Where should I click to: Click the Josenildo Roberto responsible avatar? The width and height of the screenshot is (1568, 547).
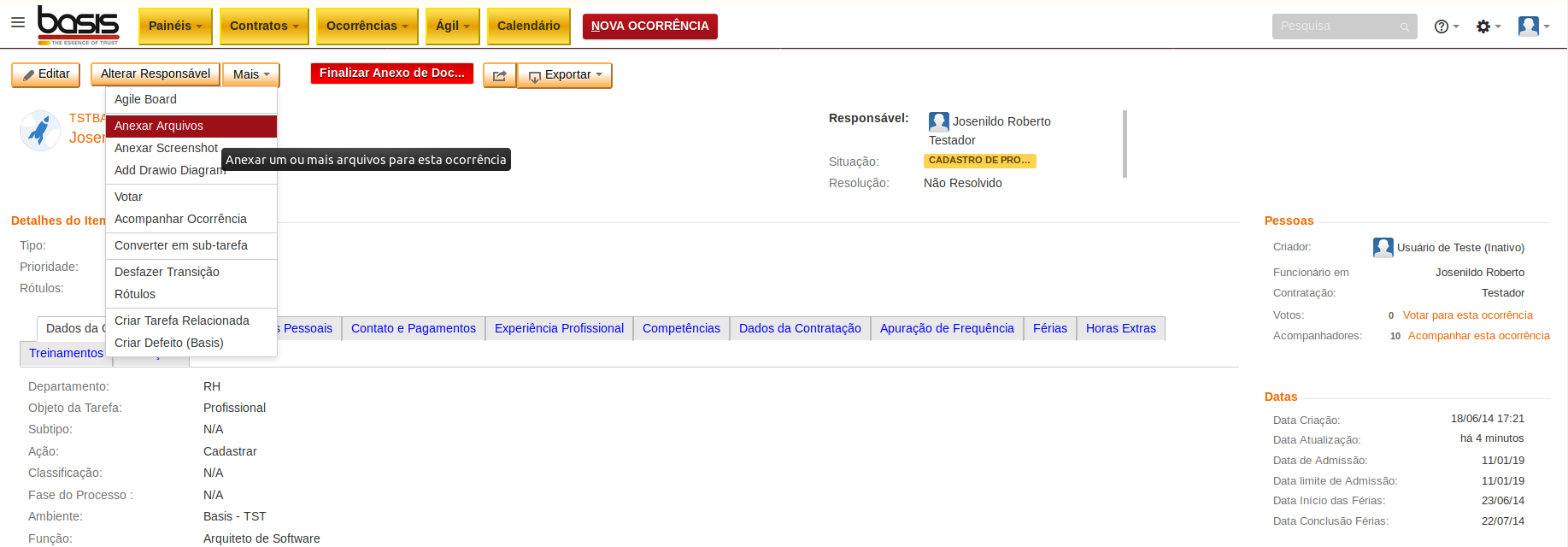938,121
